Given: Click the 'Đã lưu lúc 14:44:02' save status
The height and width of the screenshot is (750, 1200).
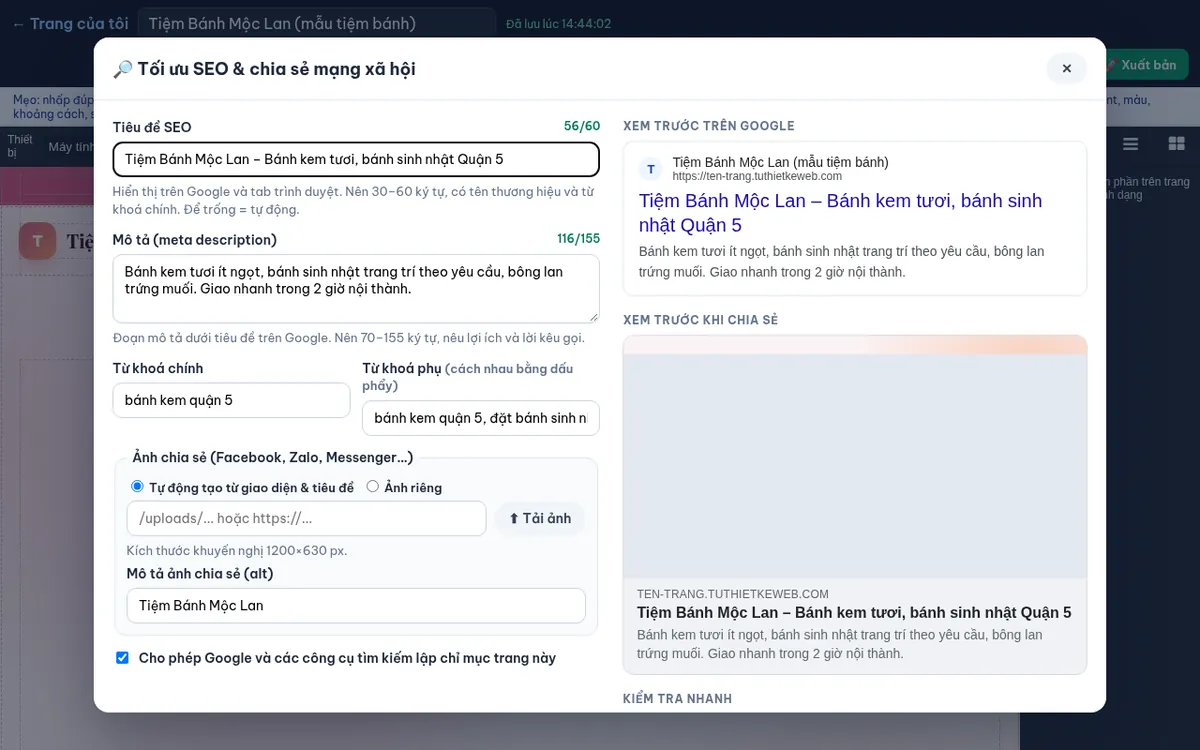Looking at the screenshot, I should coord(558,24).
